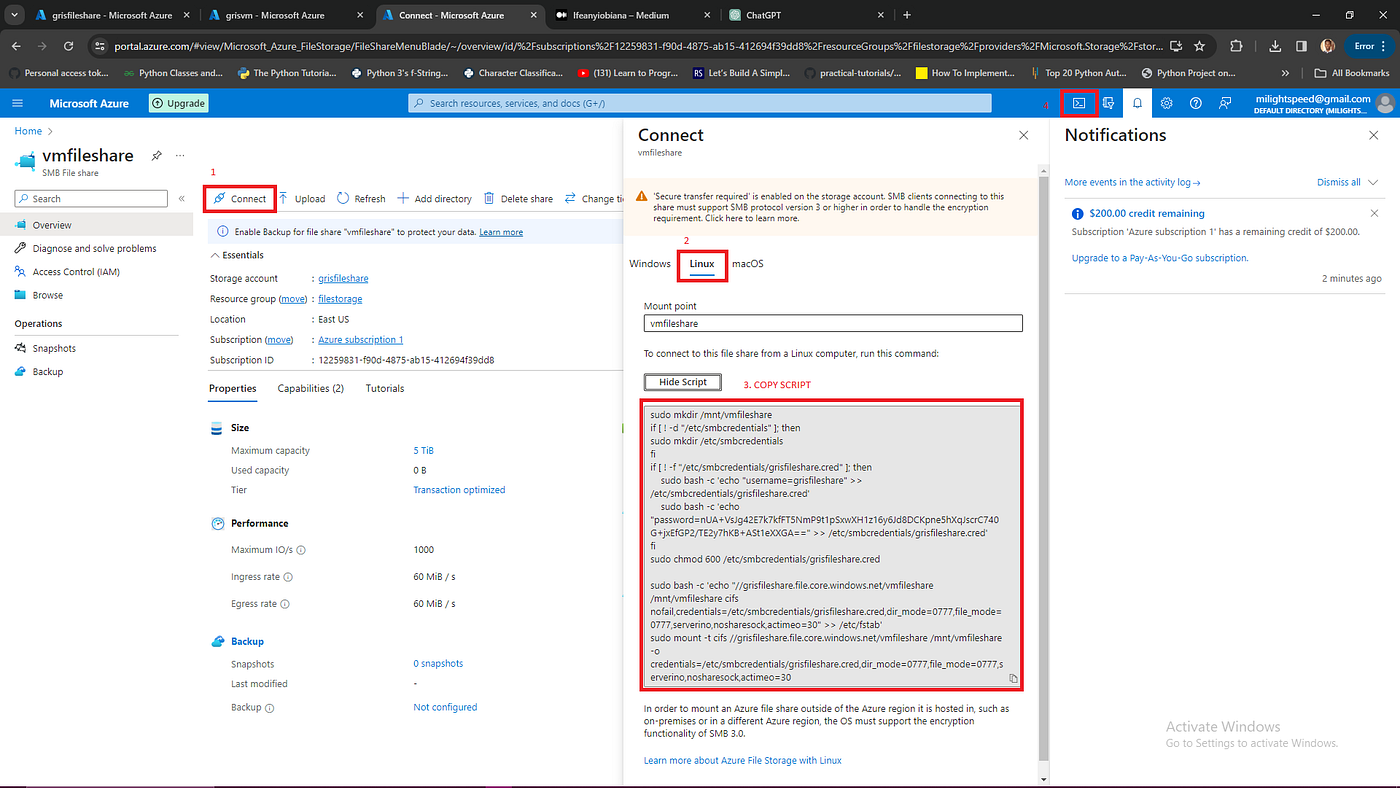Click Delete share in the toolbar
Screen dimensions: 1400x788
[518, 198]
